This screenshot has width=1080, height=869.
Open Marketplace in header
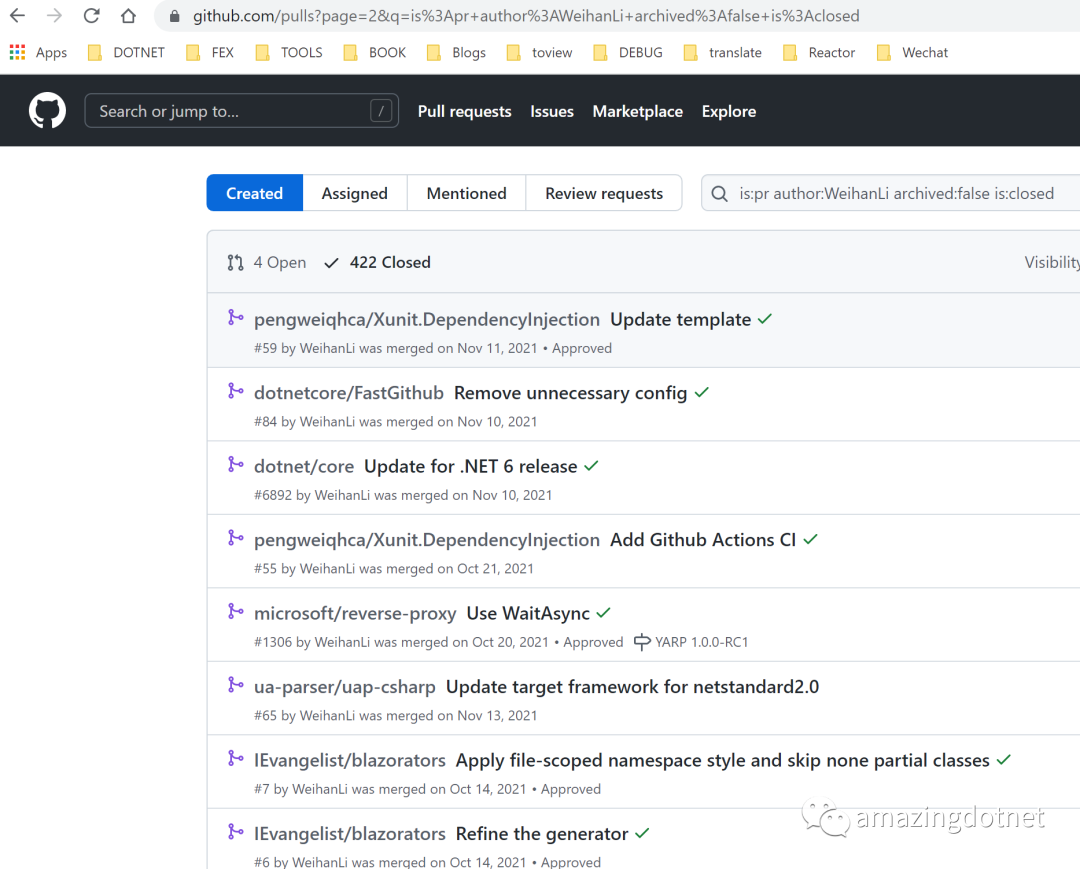point(638,112)
